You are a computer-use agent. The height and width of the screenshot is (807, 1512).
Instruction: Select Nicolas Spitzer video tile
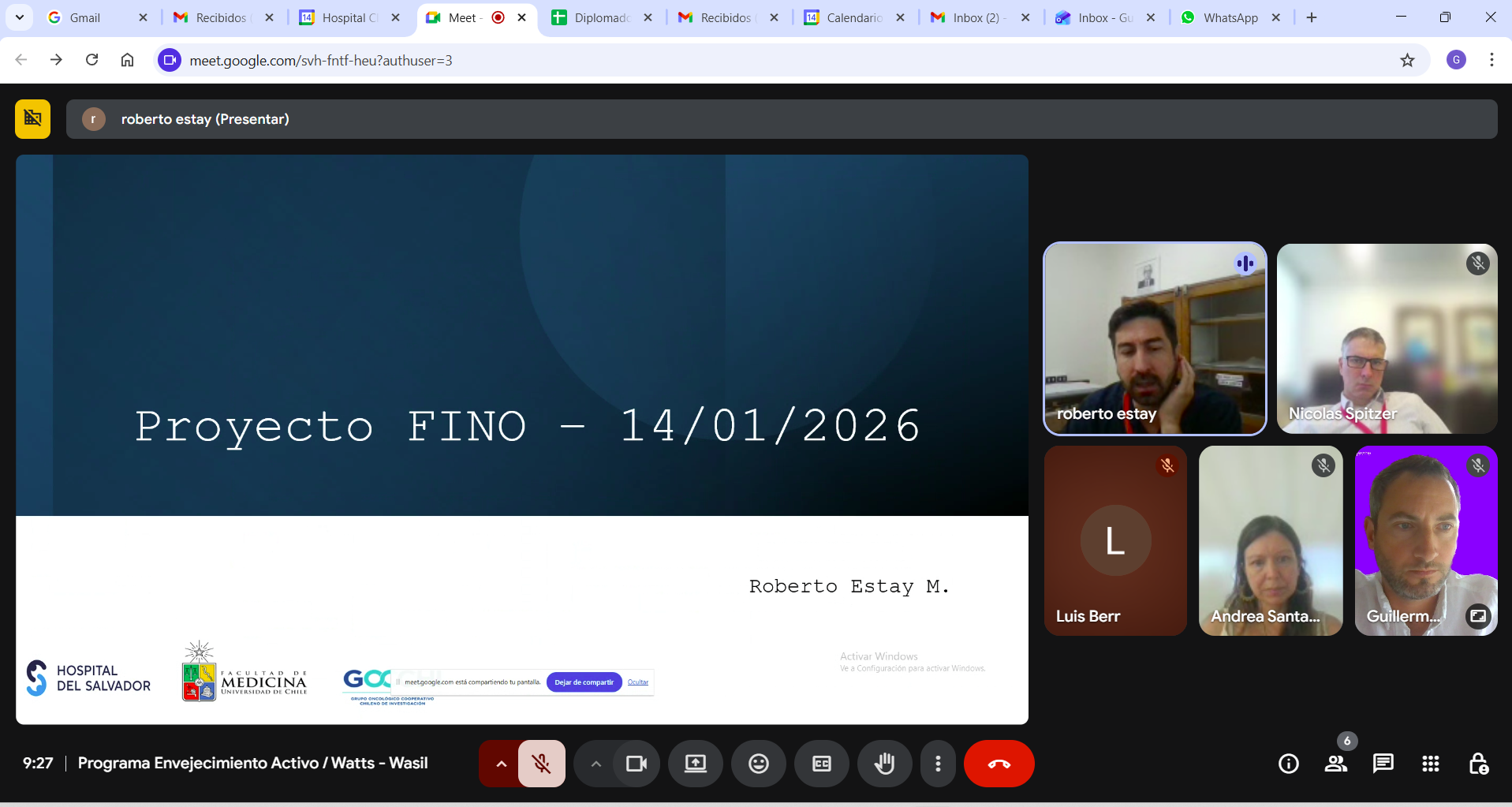pyautogui.click(x=1387, y=338)
